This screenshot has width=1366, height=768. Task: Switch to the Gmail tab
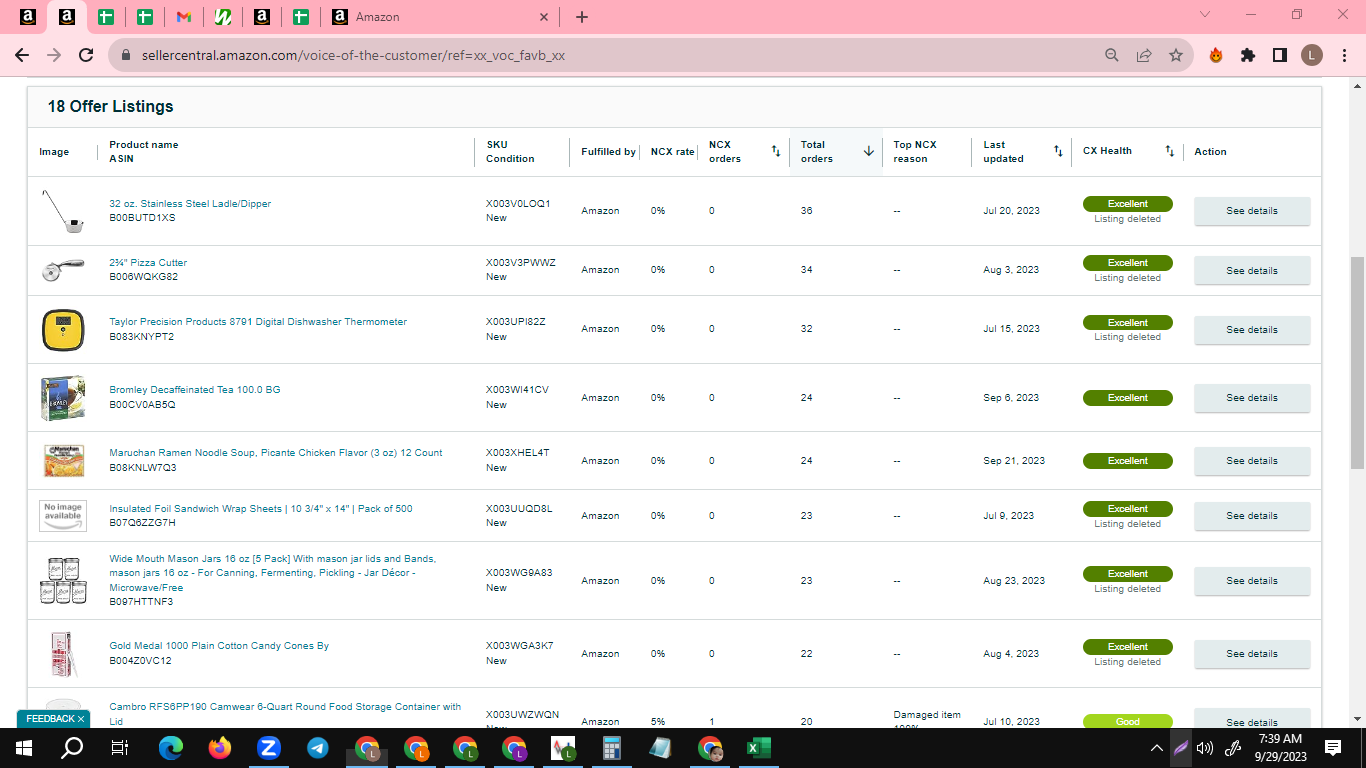click(x=183, y=17)
